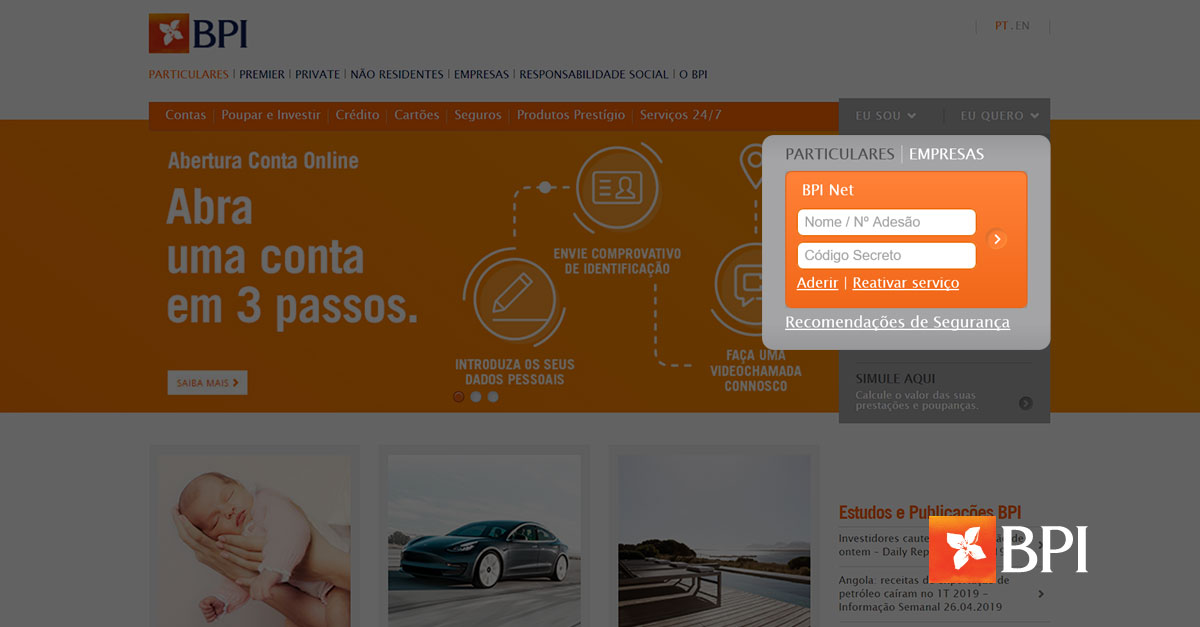Switch to the EMPRESAS login tab

click(x=946, y=154)
